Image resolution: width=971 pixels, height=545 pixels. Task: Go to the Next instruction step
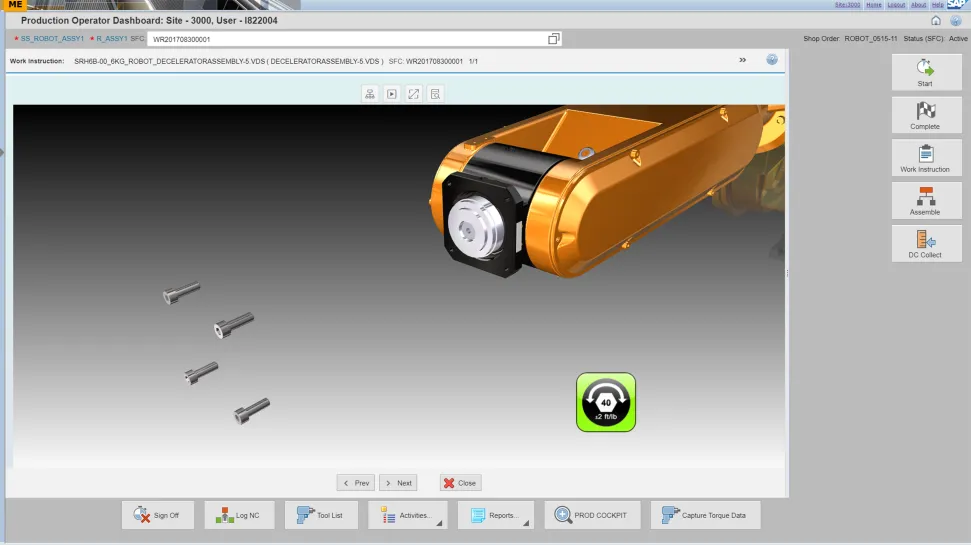397,483
